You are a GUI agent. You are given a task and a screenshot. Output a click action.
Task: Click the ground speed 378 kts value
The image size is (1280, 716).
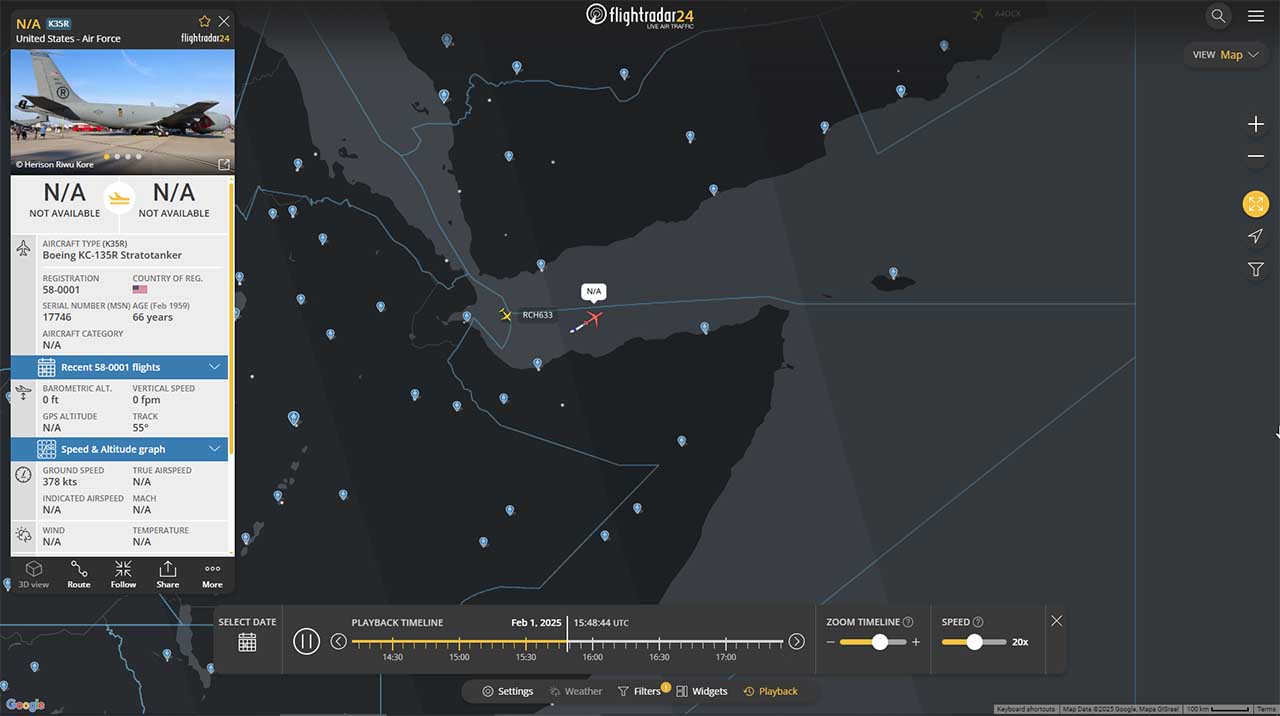click(60, 482)
